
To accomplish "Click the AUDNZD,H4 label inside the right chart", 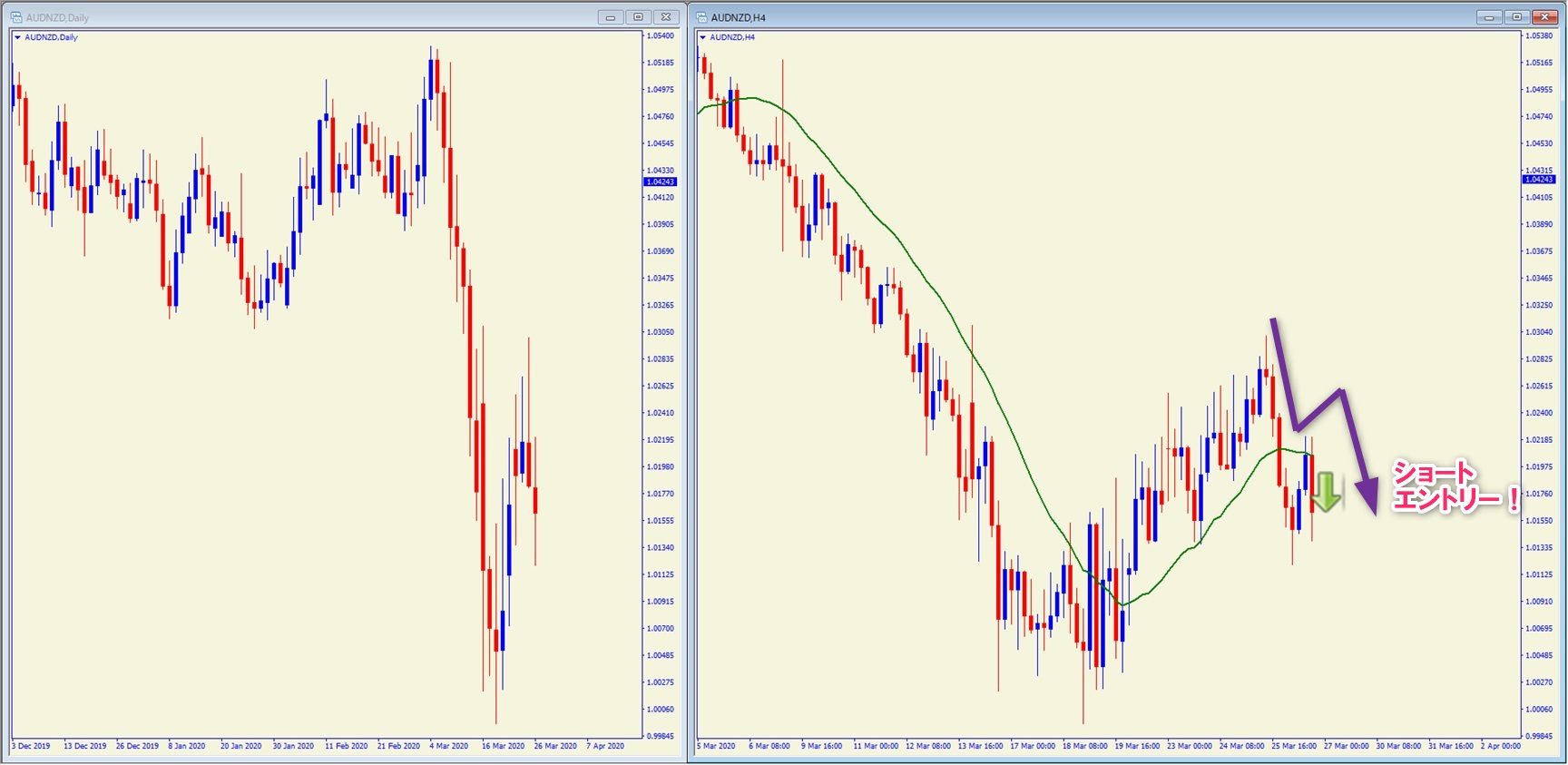I will pos(732,37).
